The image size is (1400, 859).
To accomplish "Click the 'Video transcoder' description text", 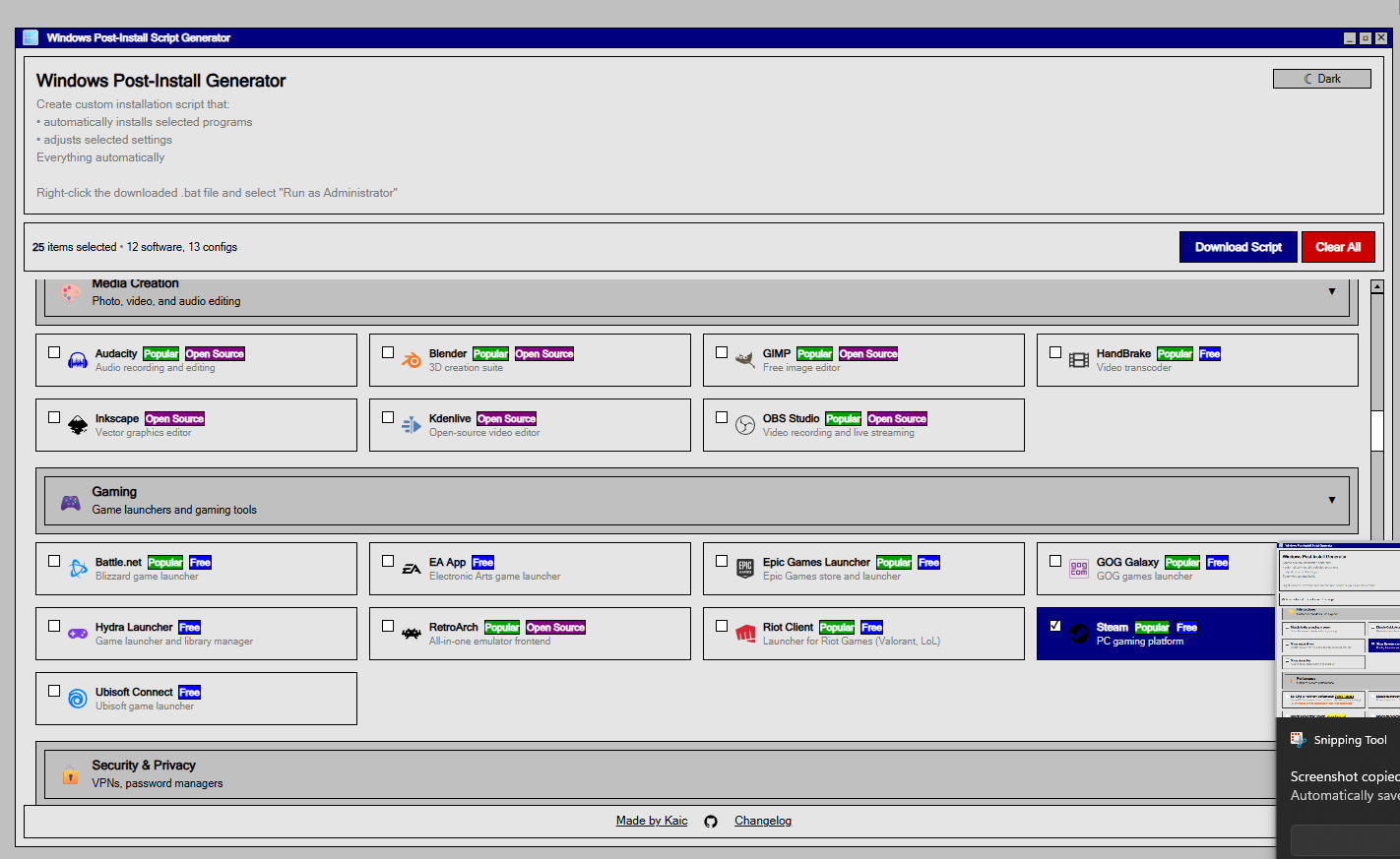I will [1134, 368].
